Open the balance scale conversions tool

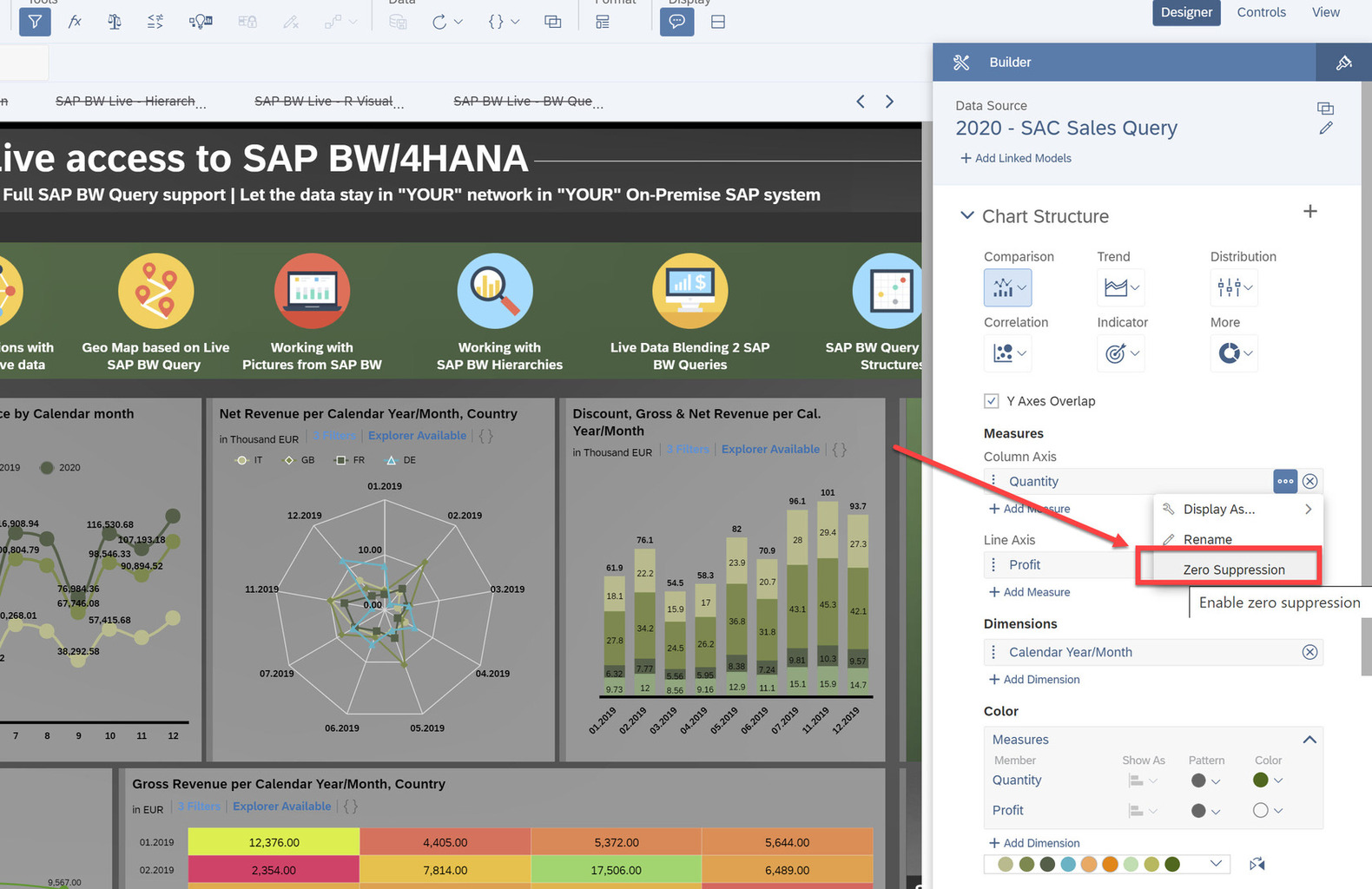click(114, 22)
